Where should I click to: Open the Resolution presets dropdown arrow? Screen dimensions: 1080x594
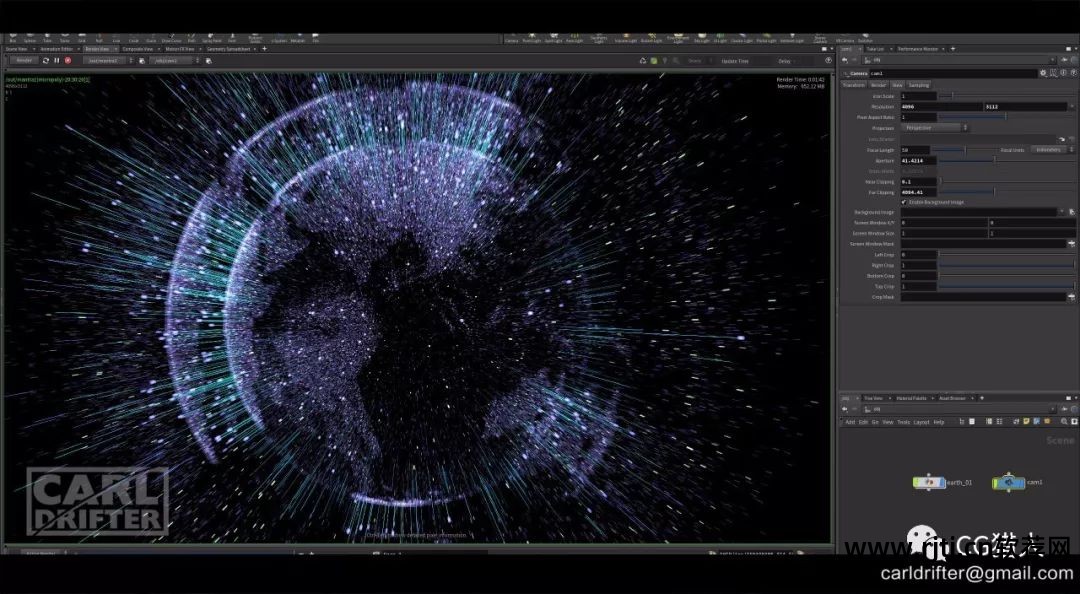(1071, 107)
